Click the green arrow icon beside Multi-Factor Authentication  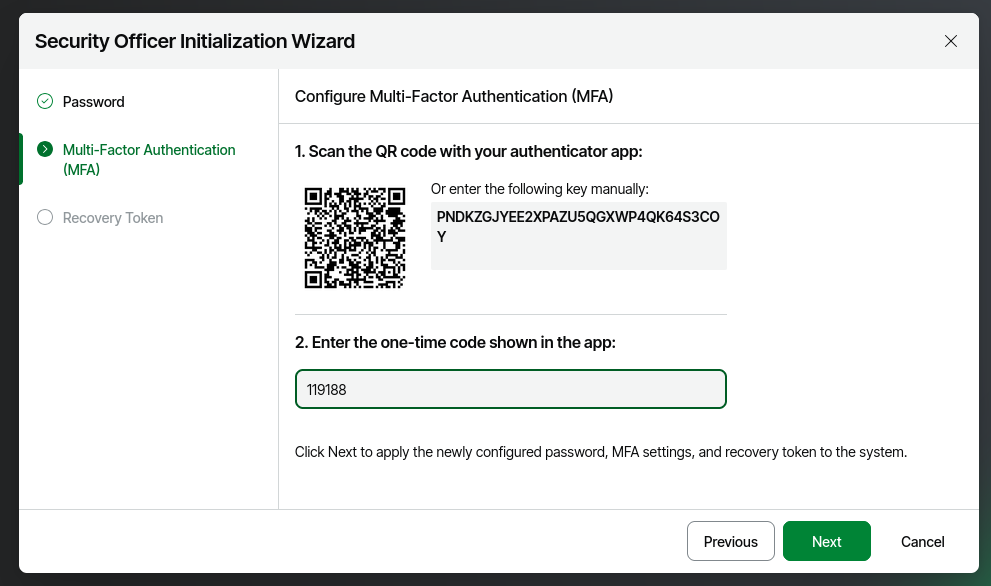[x=45, y=149]
